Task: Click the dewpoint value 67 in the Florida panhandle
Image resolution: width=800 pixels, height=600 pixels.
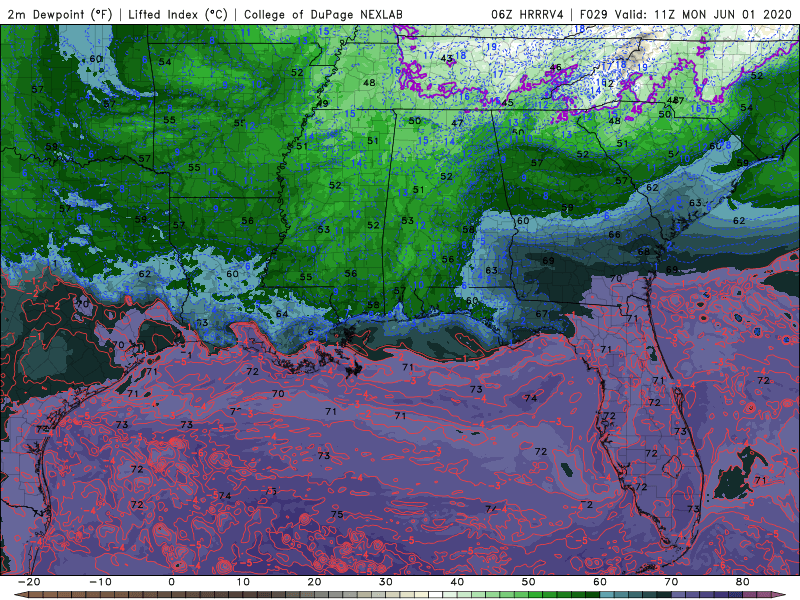Action: (x=541, y=314)
